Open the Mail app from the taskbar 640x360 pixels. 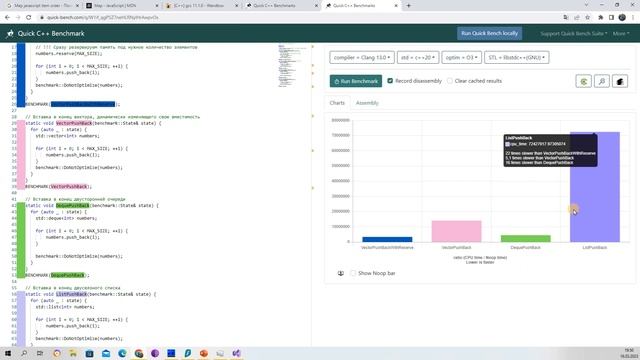click(x=106, y=353)
